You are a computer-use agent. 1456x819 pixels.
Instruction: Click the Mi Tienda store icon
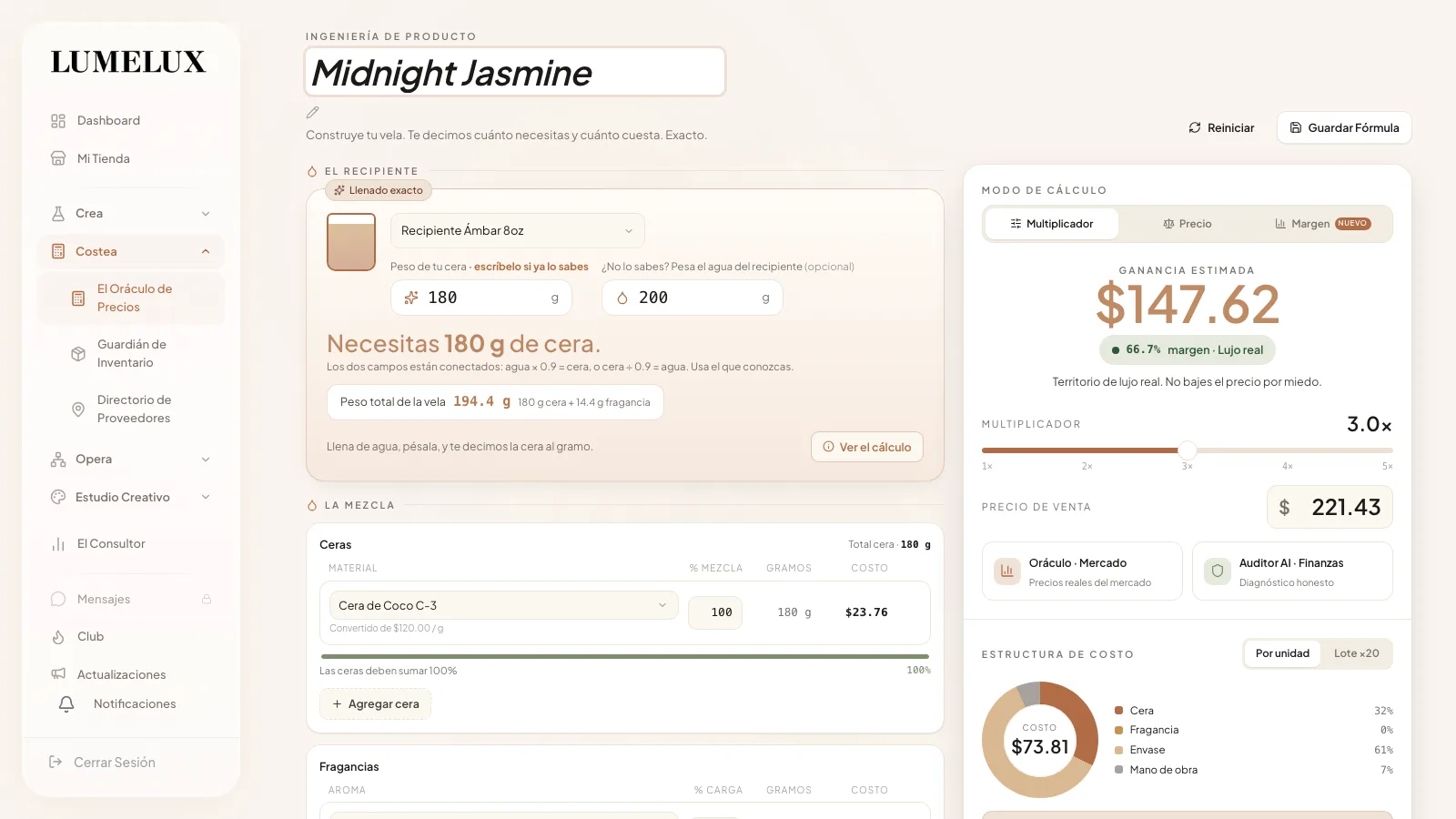(x=58, y=158)
